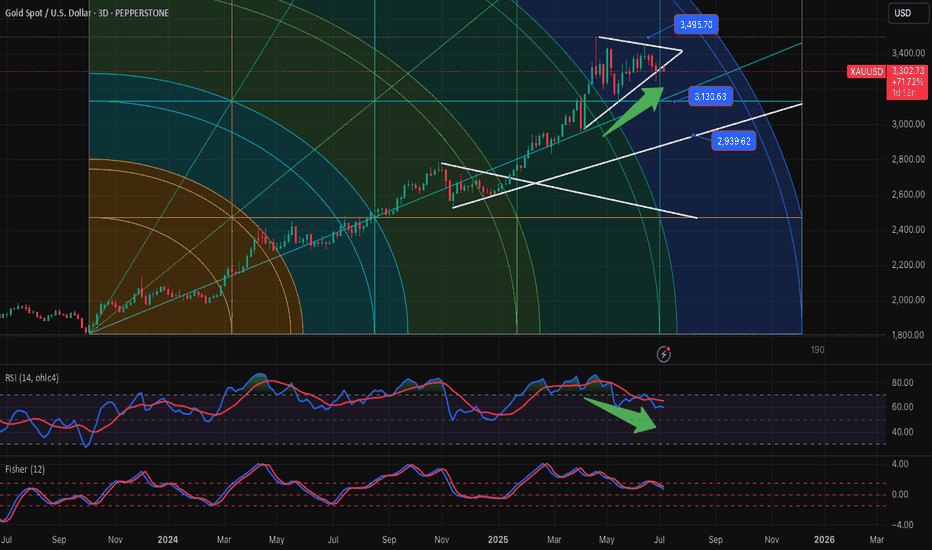
Task: Select the 3,495.70 price label
Action: tap(696, 24)
